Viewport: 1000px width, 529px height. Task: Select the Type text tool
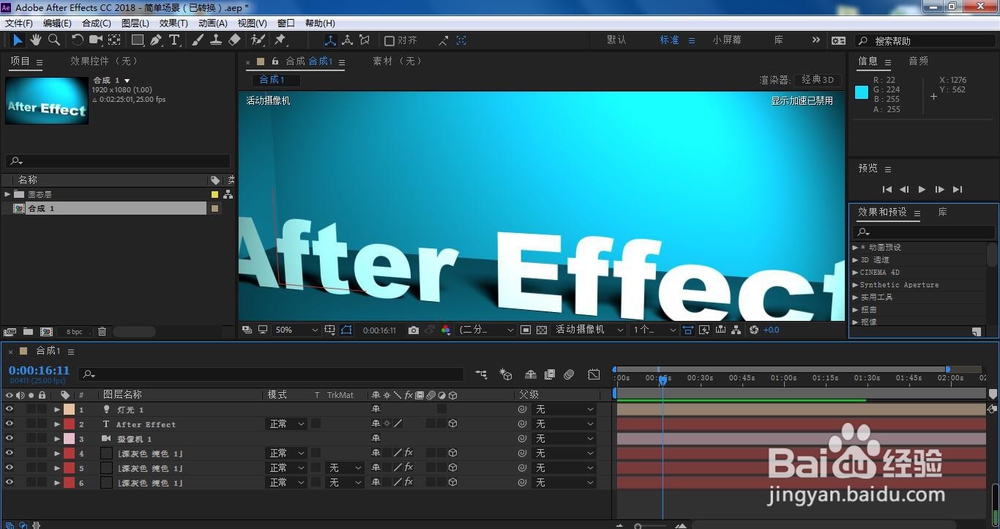click(x=174, y=40)
